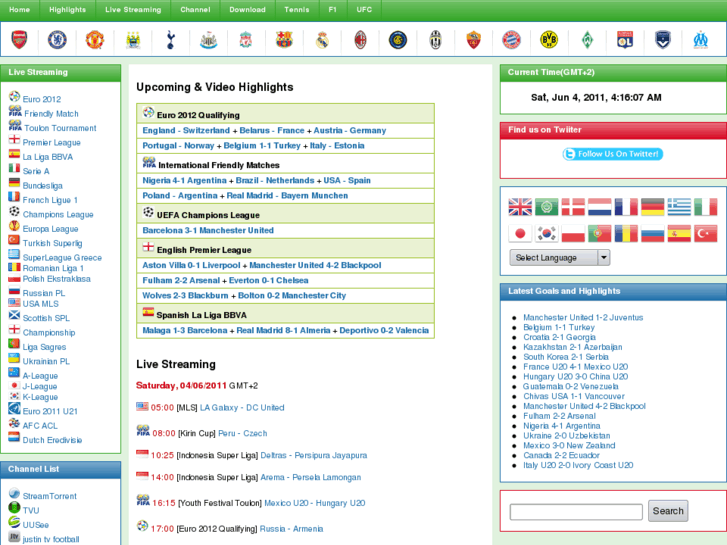Switch language with the UK flag
This screenshot has width=727, height=545.
click(x=520, y=207)
